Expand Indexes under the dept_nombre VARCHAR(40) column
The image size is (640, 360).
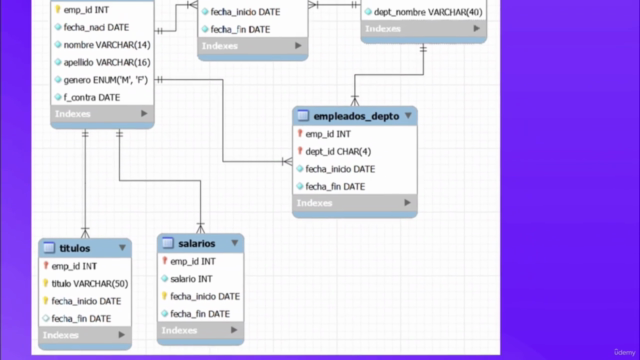(476, 29)
